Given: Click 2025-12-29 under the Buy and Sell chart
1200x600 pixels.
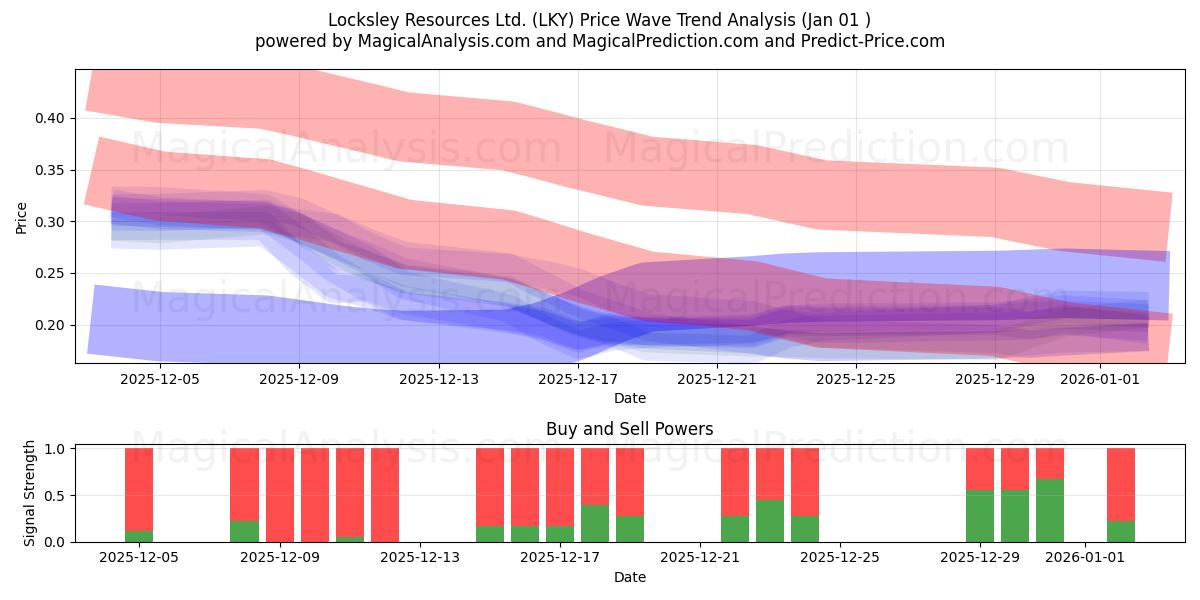Looking at the screenshot, I should point(980,558).
